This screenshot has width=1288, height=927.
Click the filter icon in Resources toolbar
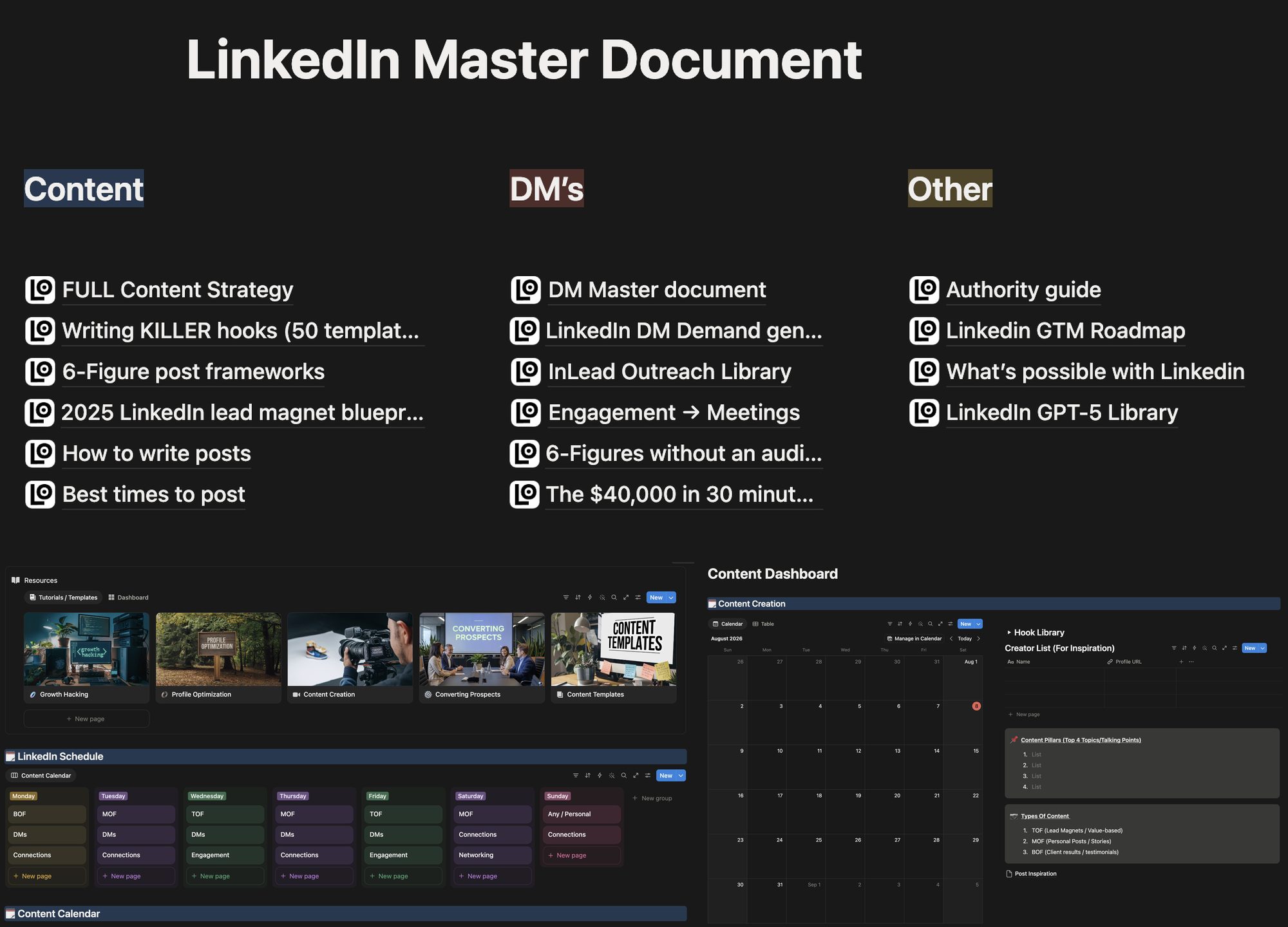[x=565, y=597]
